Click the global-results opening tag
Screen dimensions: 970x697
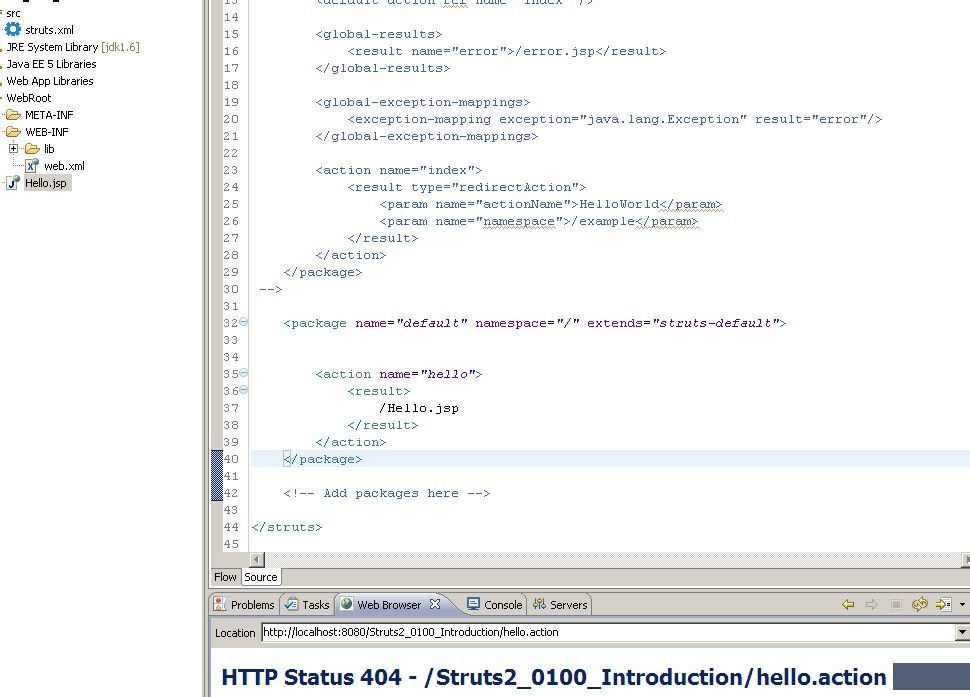[x=379, y=35]
